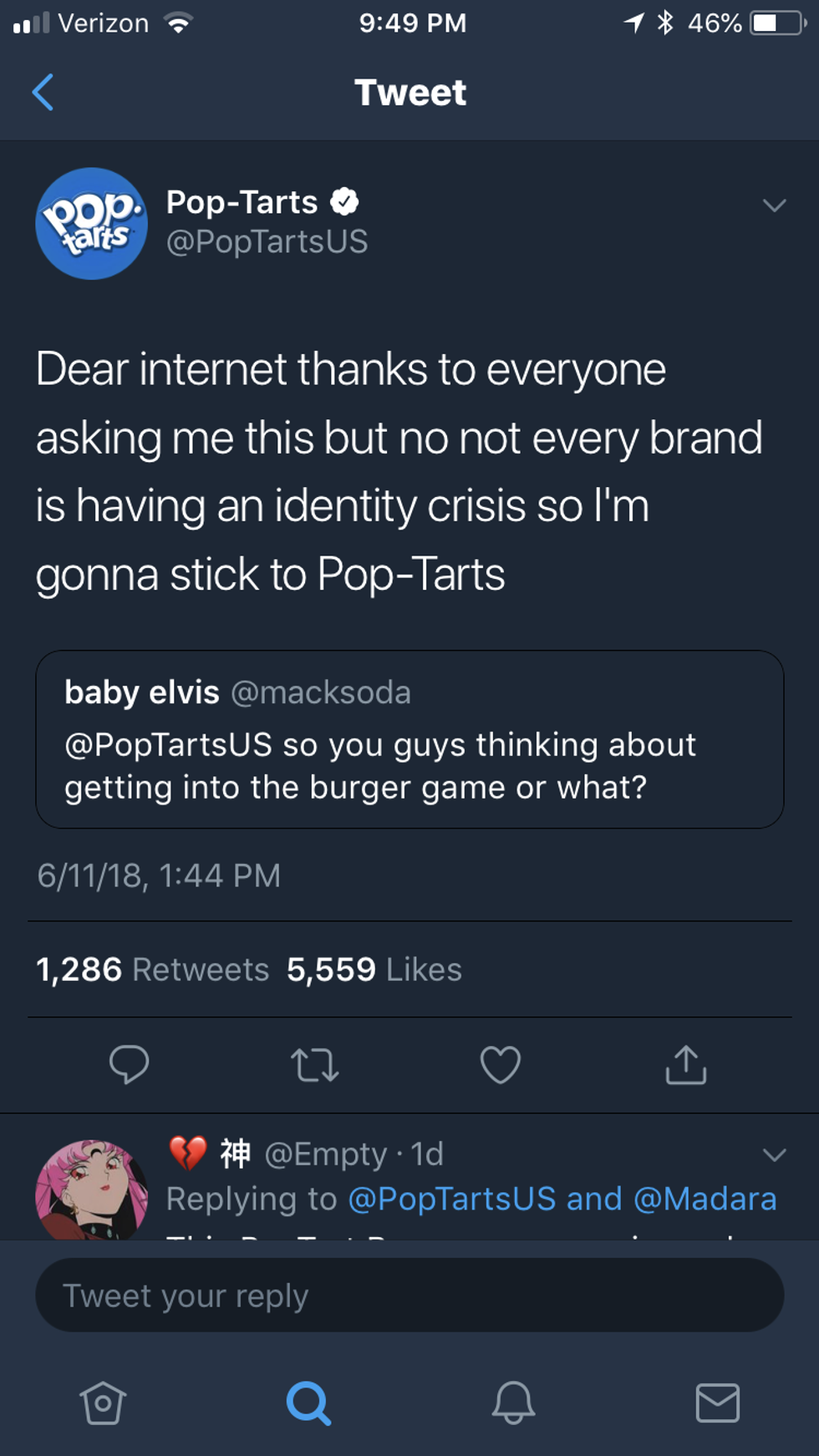The width and height of the screenshot is (819, 1456).
Task: Tap the back arrow
Action: [43, 92]
